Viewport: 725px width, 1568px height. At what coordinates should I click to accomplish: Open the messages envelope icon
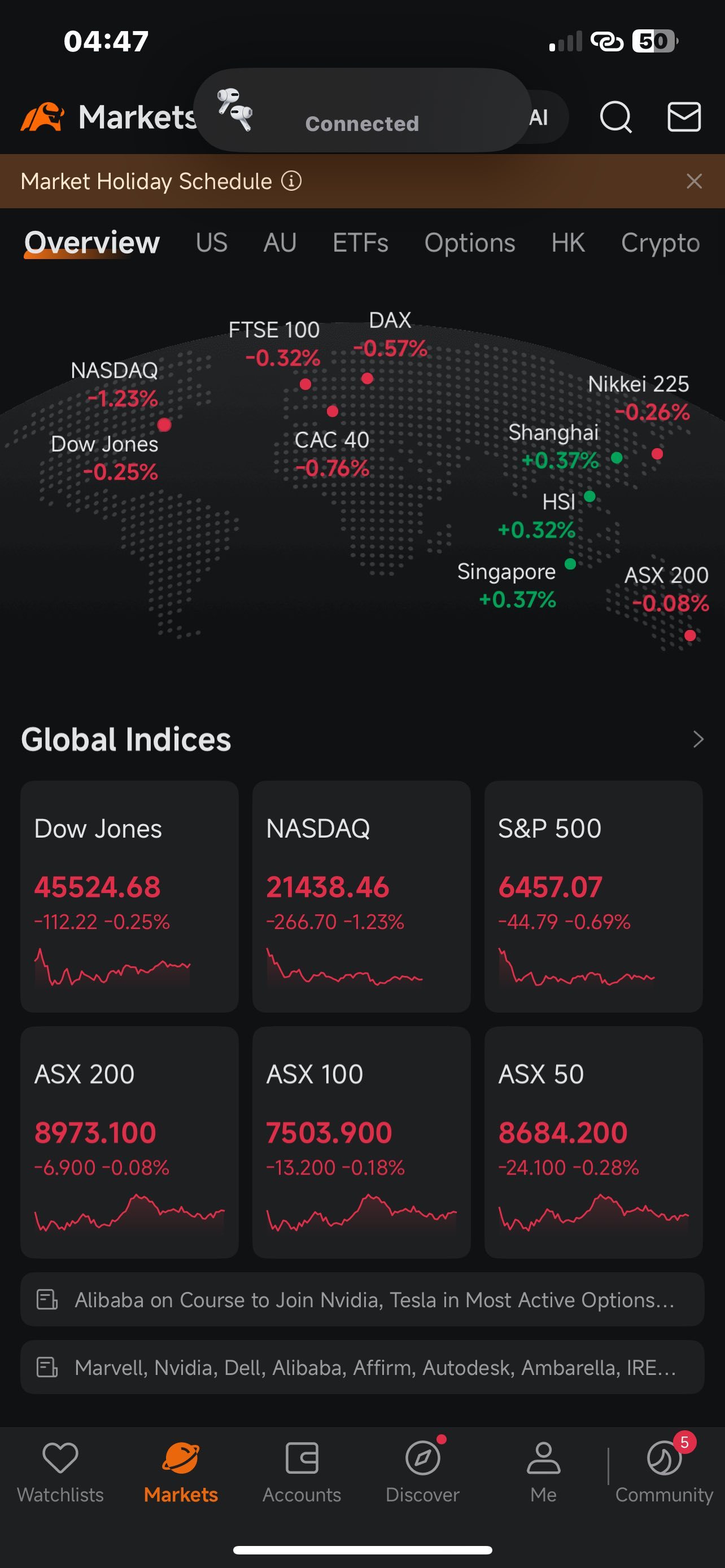click(684, 116)
